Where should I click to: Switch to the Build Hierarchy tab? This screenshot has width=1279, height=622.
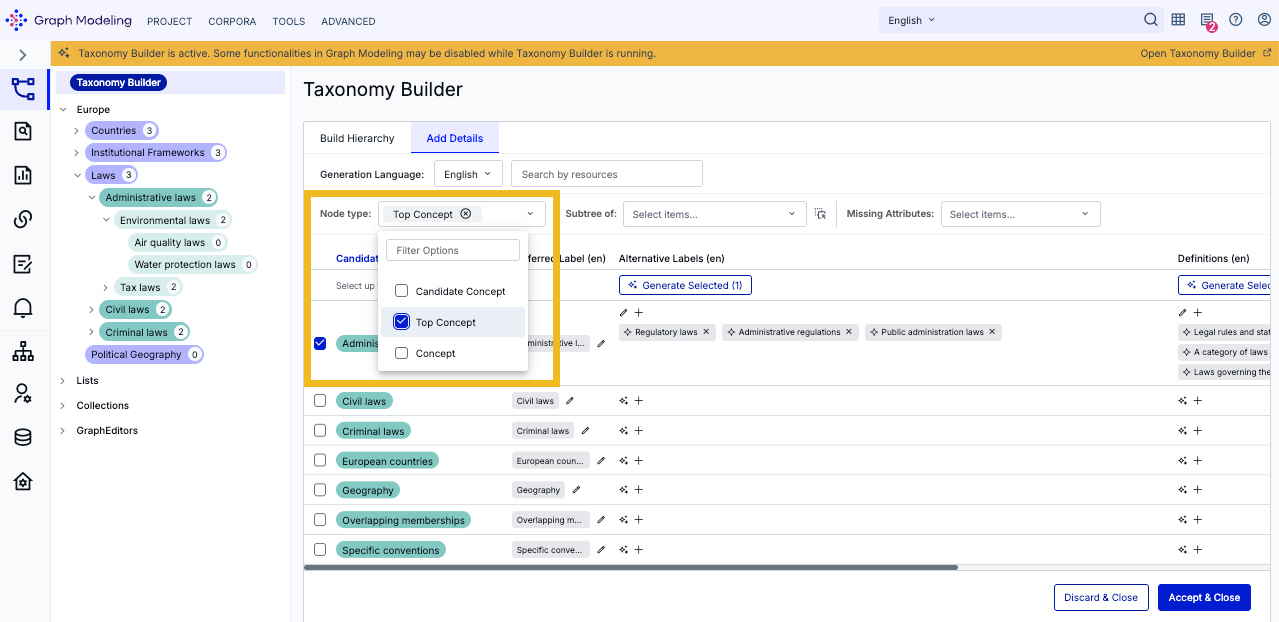coord(357,138)
